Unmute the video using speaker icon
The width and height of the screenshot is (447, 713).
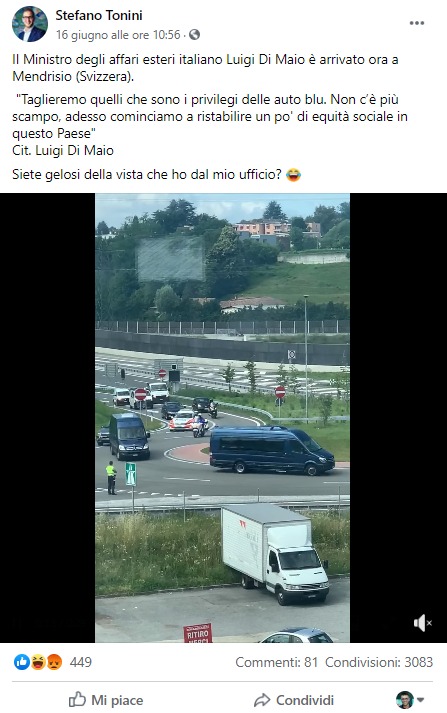(422, 623)
